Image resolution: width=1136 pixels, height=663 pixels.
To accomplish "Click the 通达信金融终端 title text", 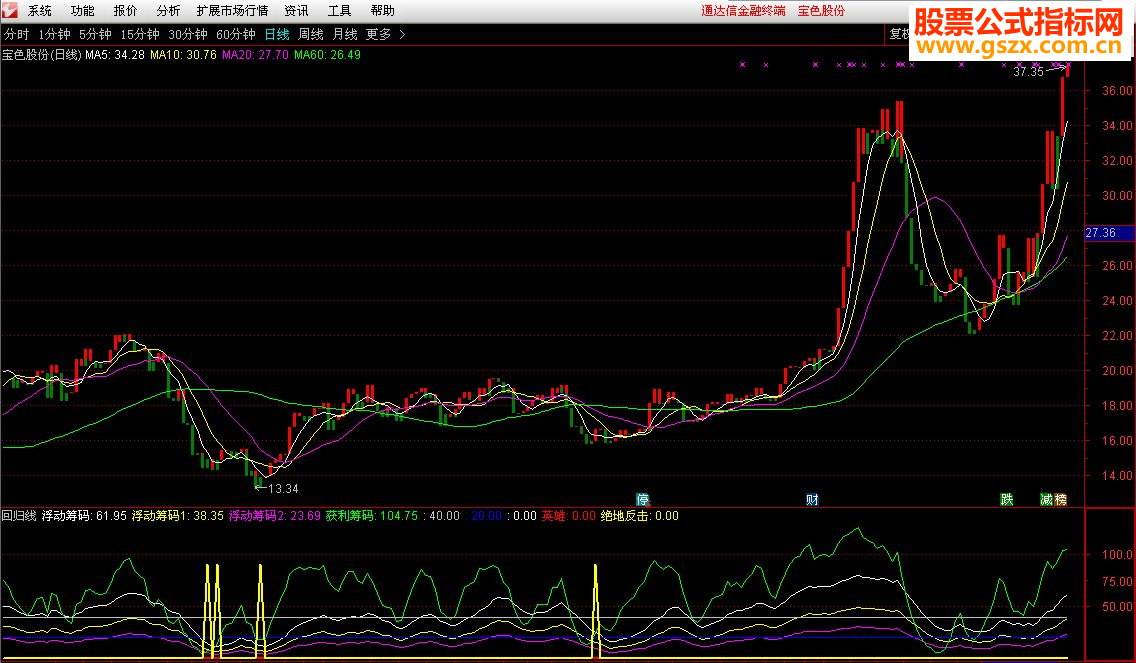I will 743,11.
